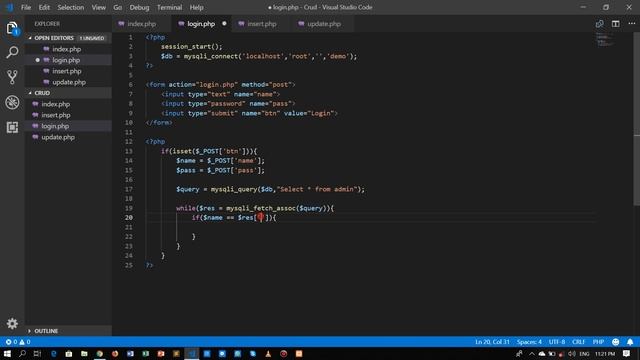The width and height of the screenshot is (640, 360).
Task: Change language mode via PHP
Action: click(598, 342)
